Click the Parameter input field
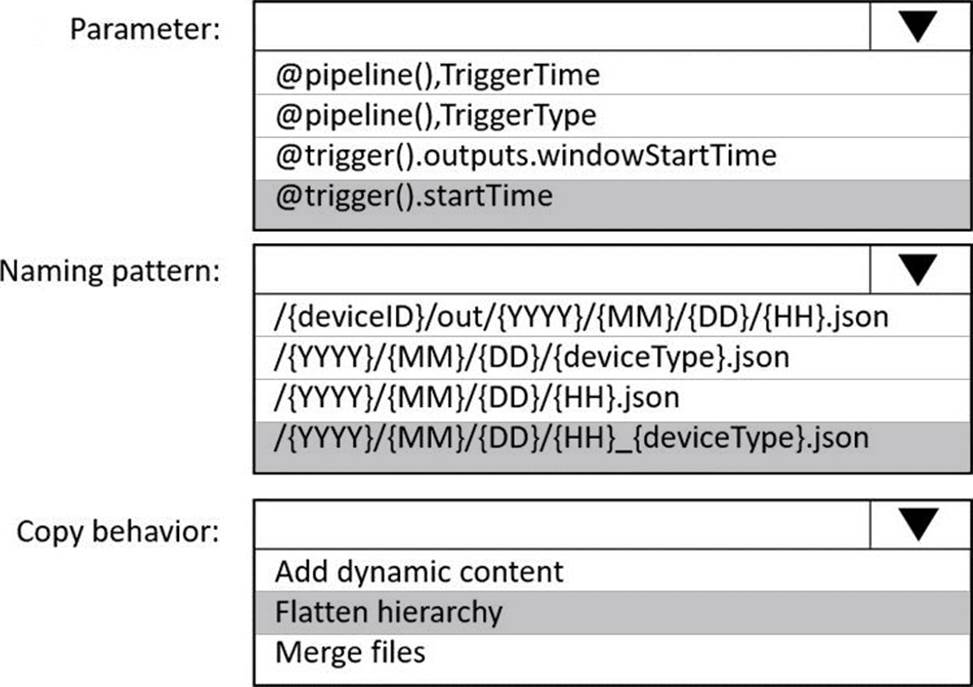973x687 pixels. pos(562,27)
